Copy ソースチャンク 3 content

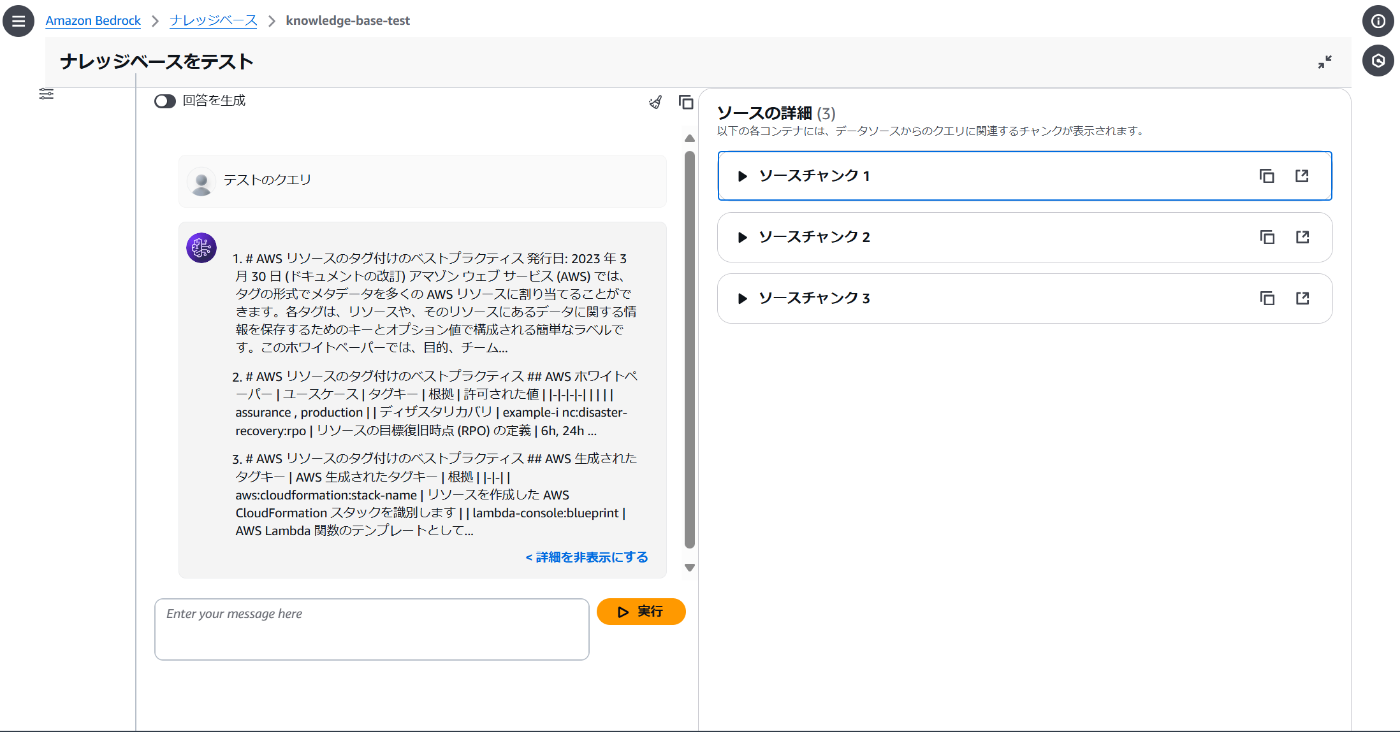pyautogui.click(x=1267, y=298)
